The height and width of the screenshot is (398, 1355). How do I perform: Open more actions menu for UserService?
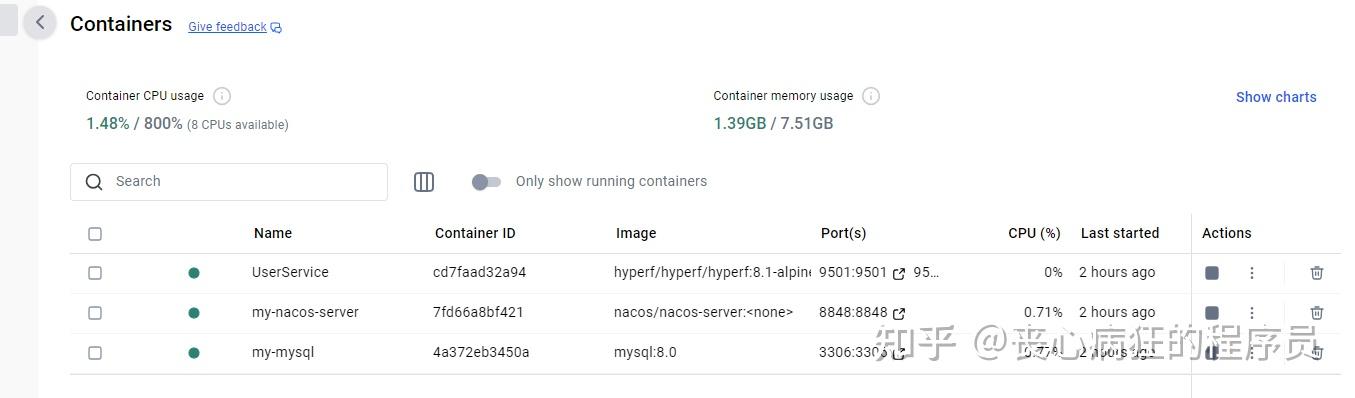click(x=1251, y=273)
